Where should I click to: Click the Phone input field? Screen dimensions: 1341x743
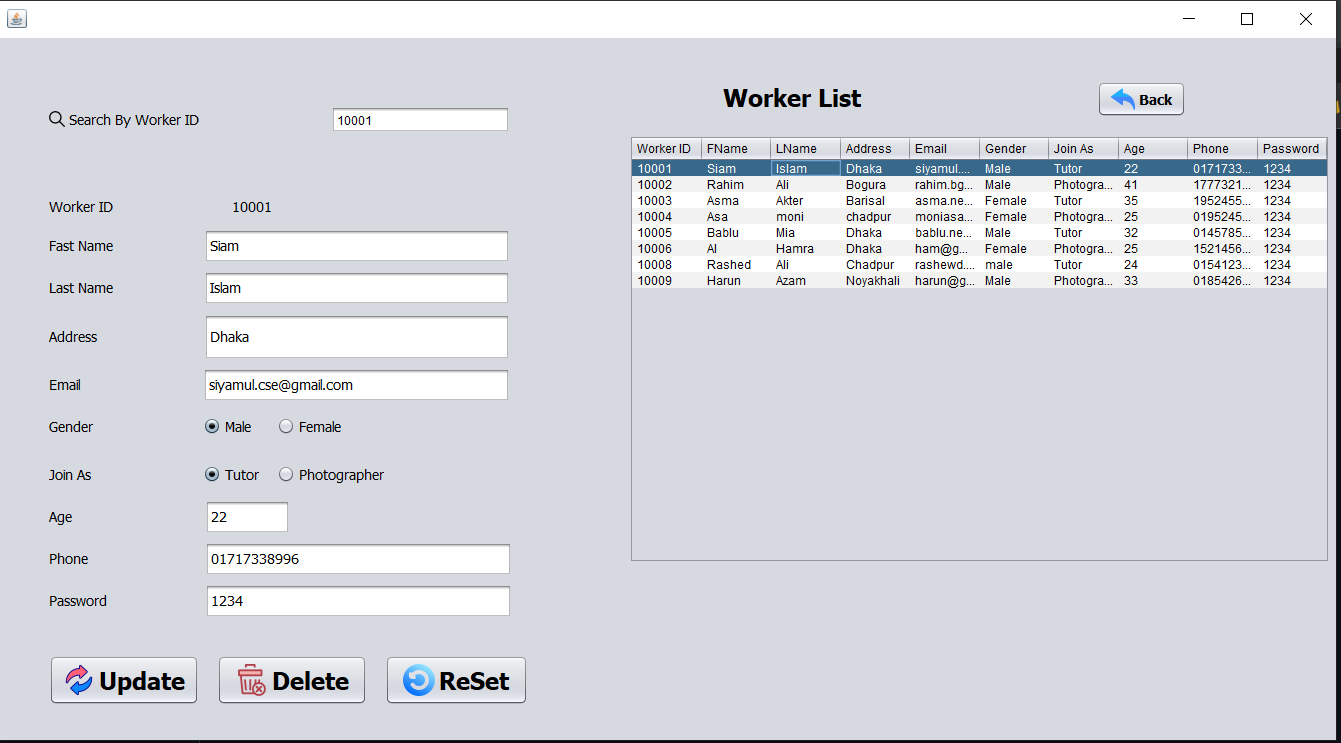358,559
